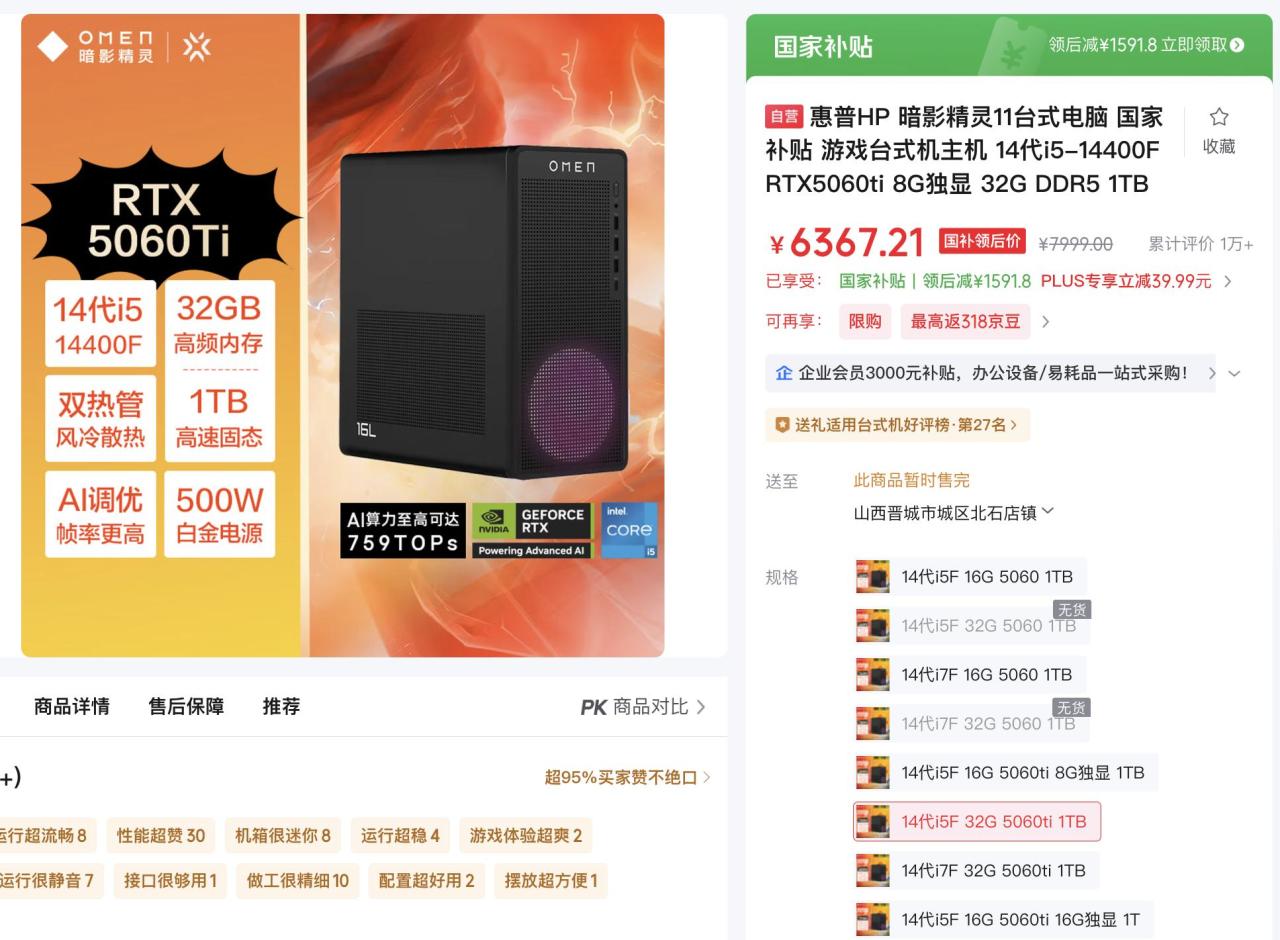Select spec 14代i7F 16G 5060 1TB
Viewport: 1280px width, 940px height.
coord(969,674)
